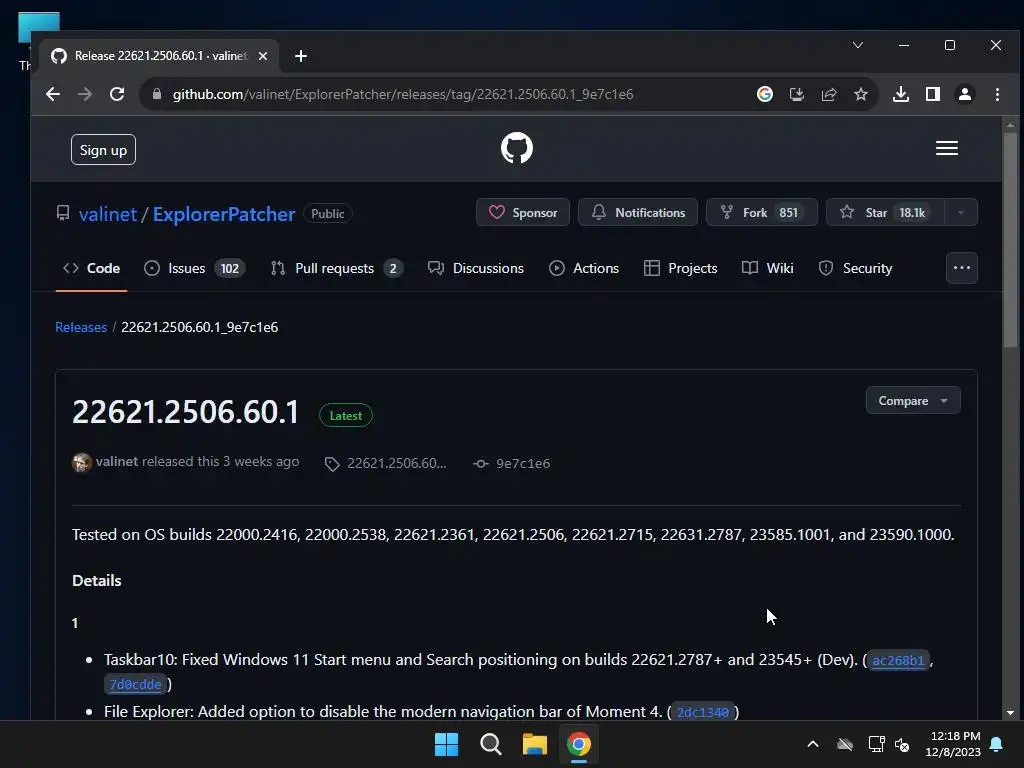Screen dimensions: 1024x768
Task: Open commit 9e7c1e6 link
Action: [512, 464]
